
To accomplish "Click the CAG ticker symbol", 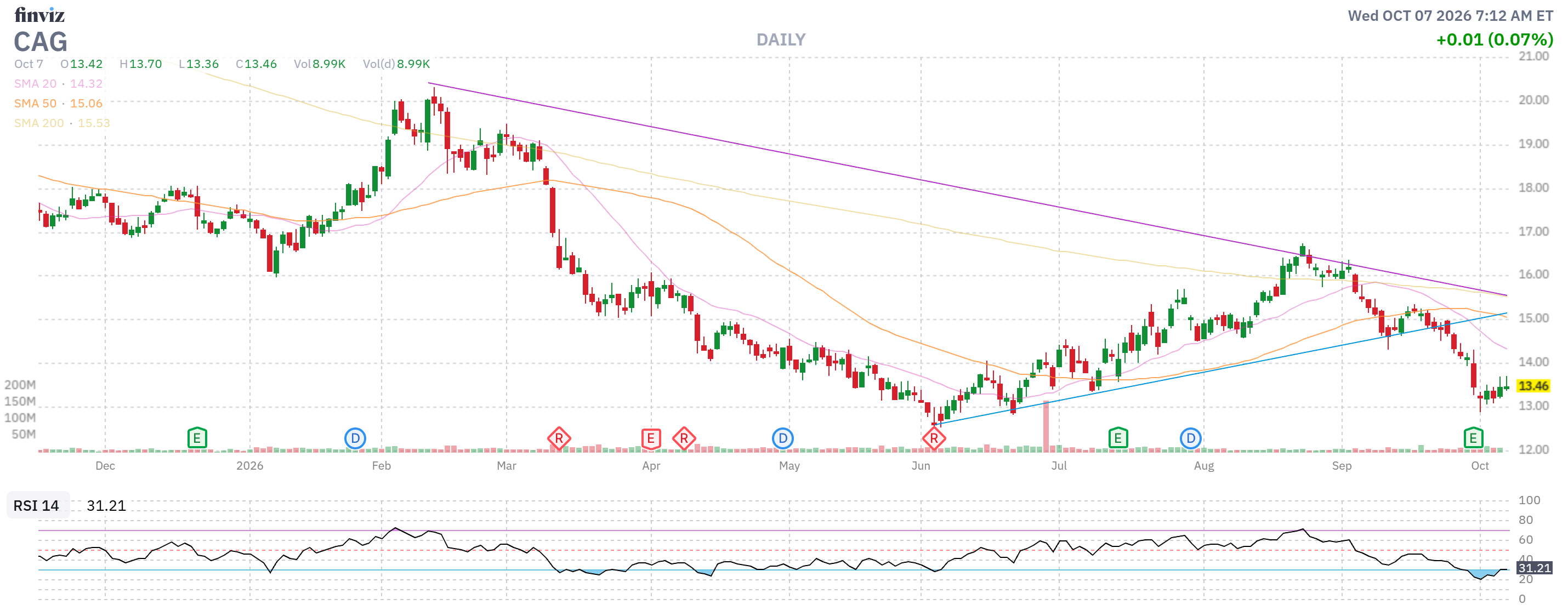I will [41, 42].
